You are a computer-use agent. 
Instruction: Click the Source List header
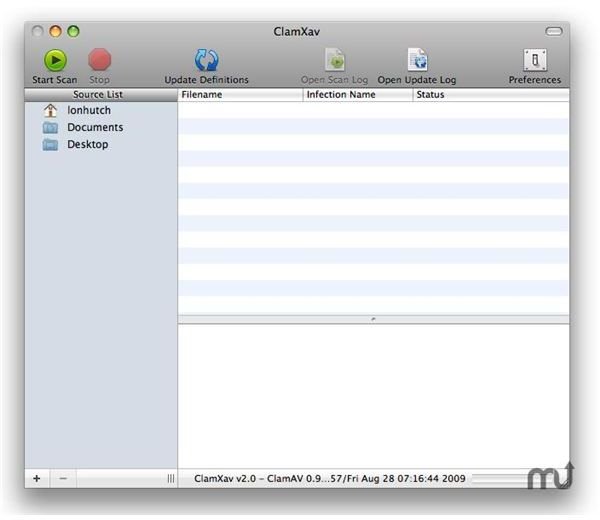pos(101,95)
